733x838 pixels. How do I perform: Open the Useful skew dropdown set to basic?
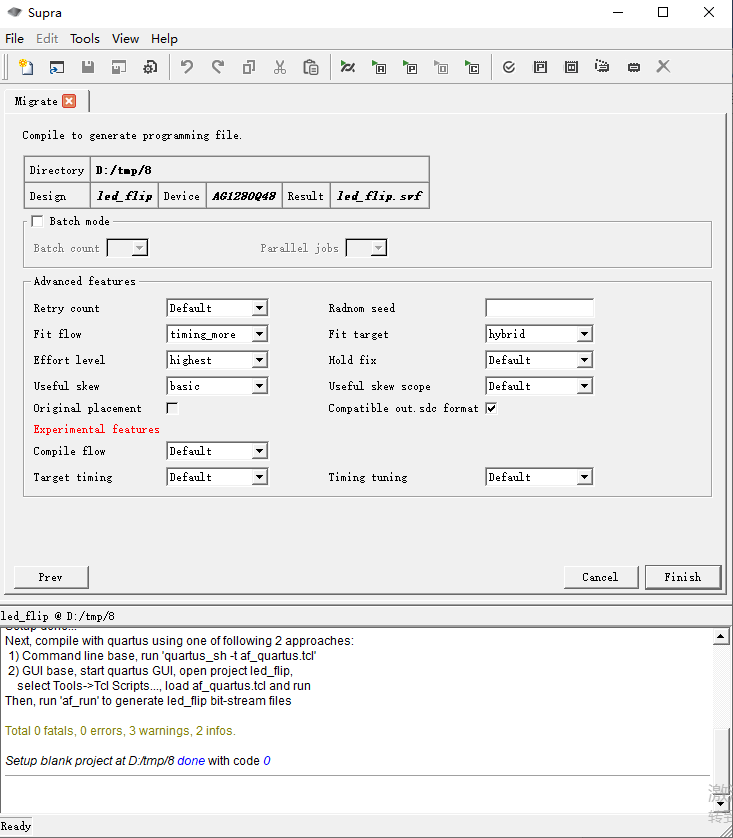pos(217,386)
